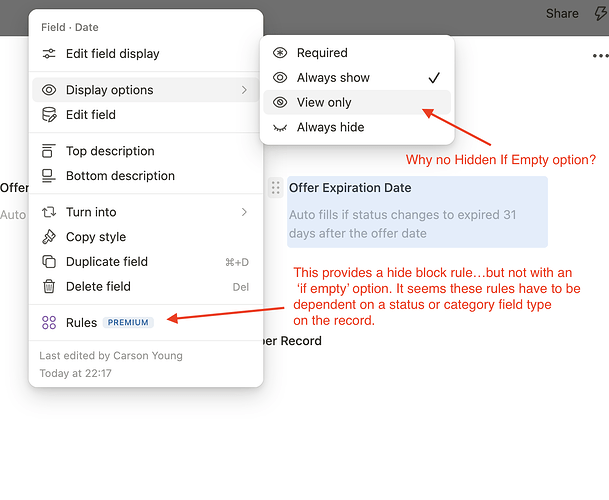609x500 pixels.
Task: Click the Bottom description icon
Action: (x=49, y=176)
